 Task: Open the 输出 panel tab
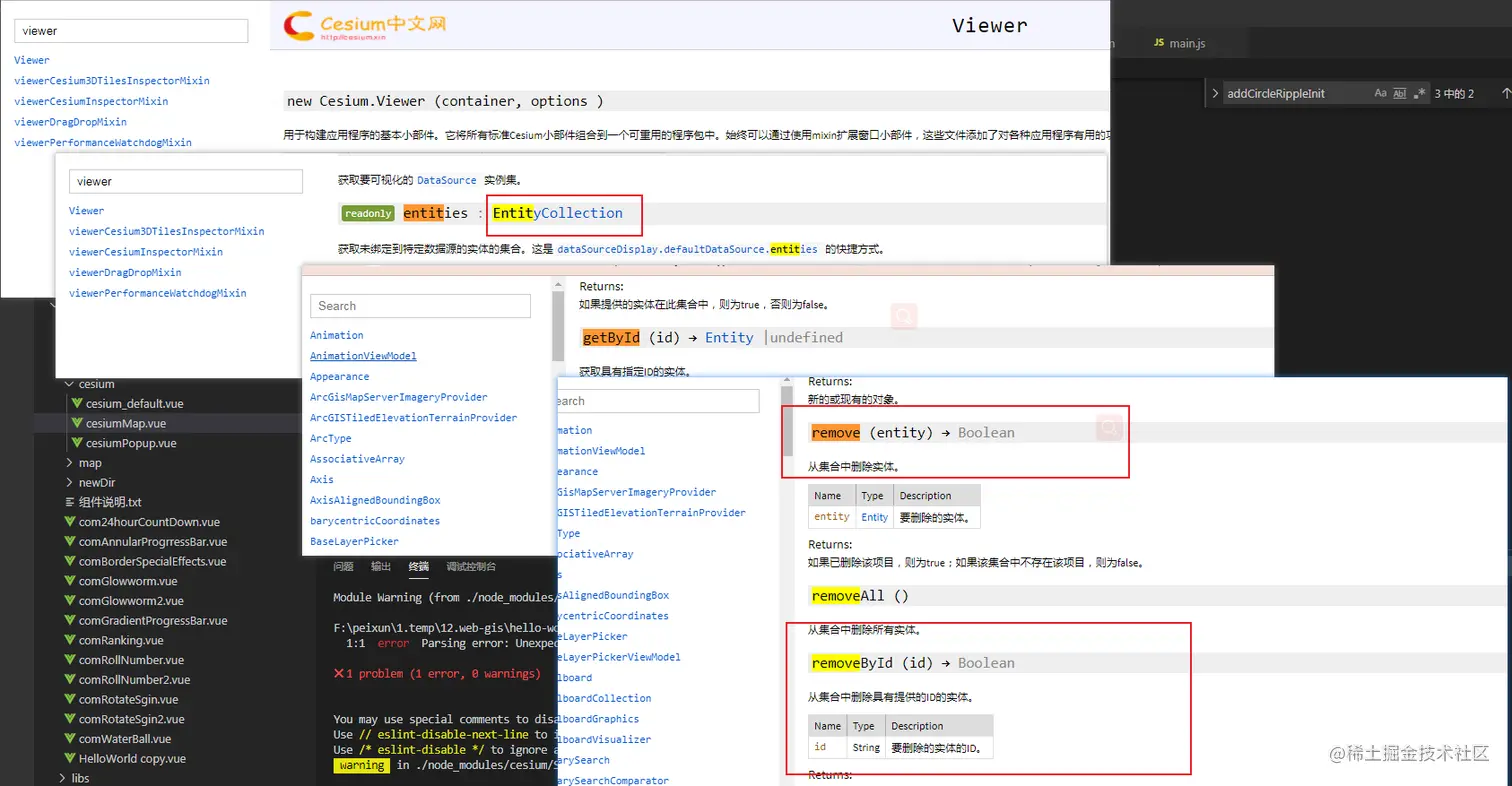pyautogui.click(x=381, y=566)
